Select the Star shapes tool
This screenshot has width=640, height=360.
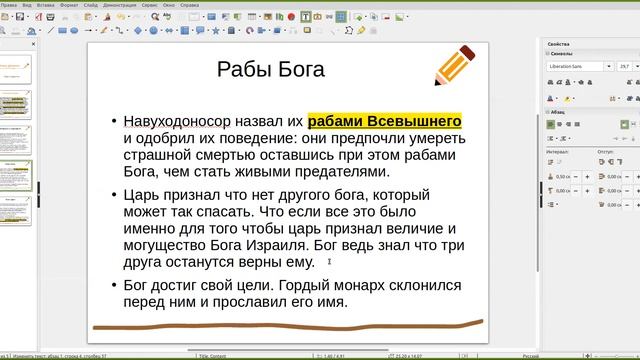pos(216,31)
